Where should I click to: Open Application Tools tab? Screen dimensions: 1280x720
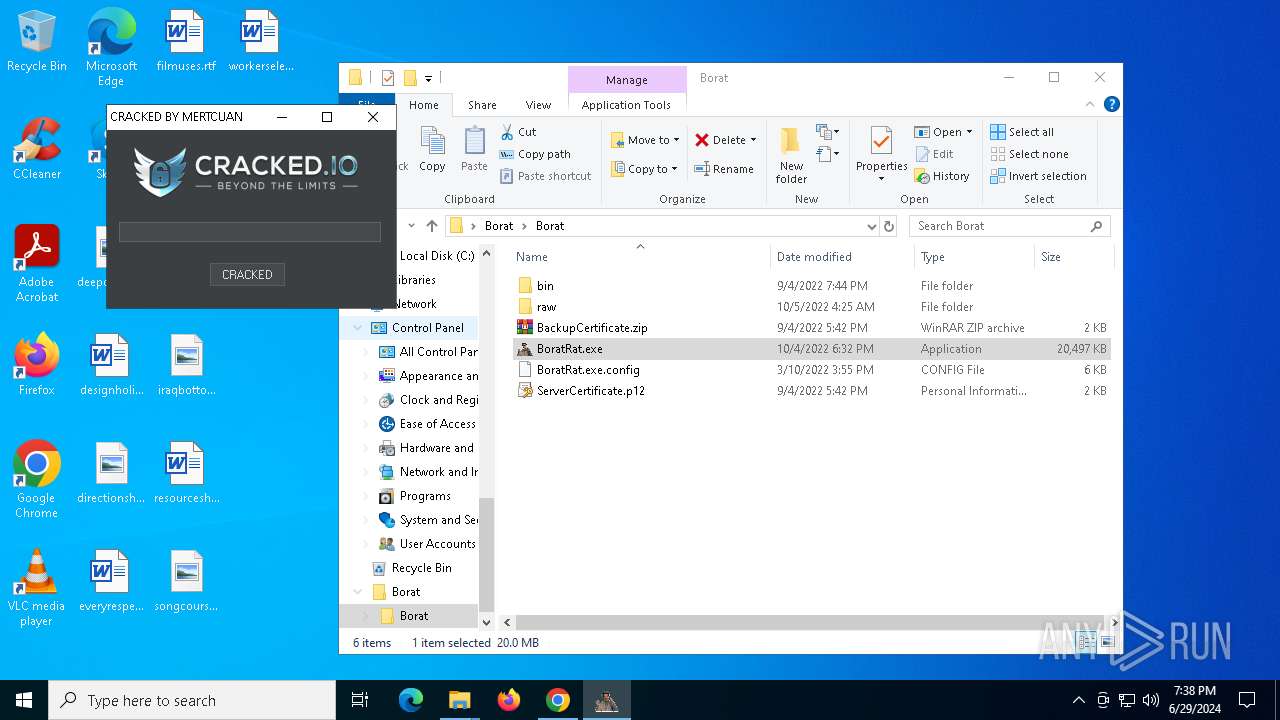click(626, 105)
